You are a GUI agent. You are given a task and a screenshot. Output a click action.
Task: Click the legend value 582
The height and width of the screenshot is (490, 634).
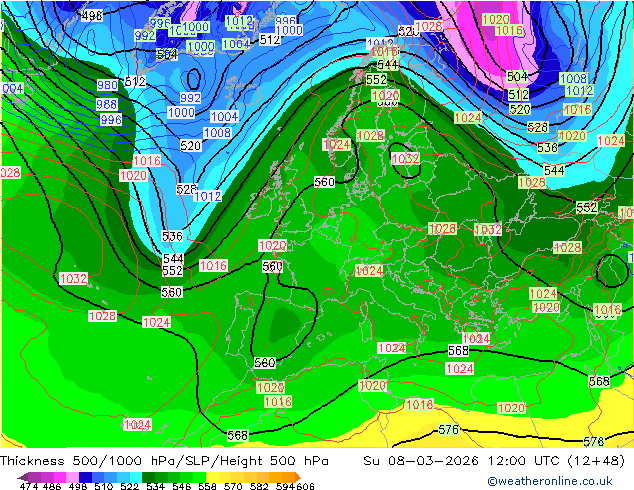[x=259, y=486]
